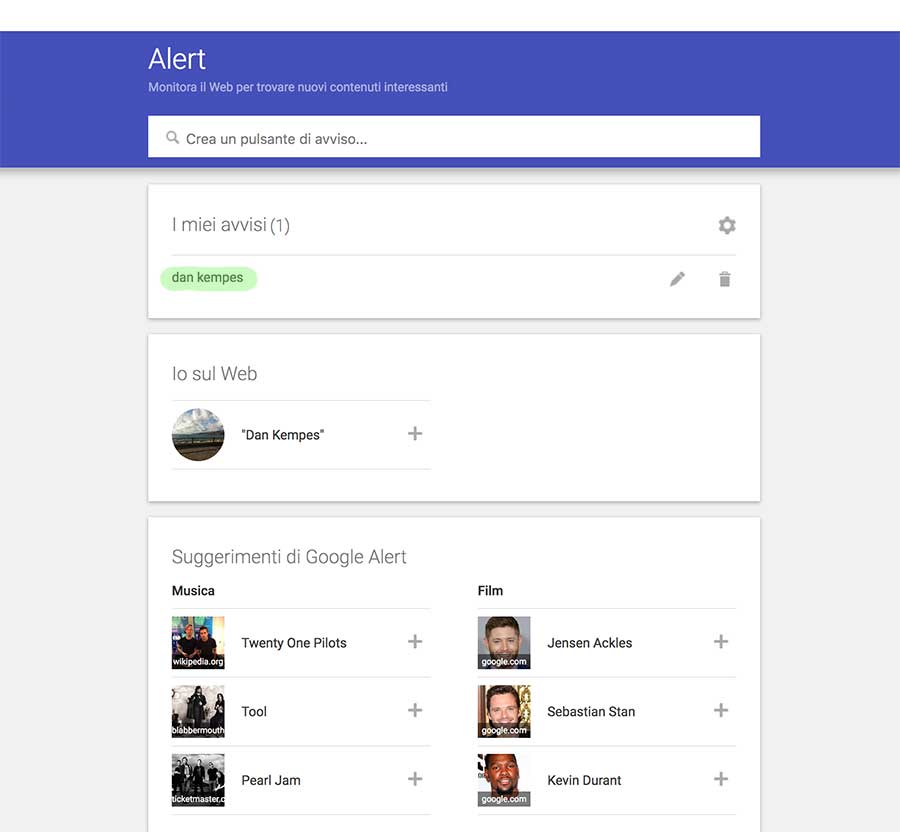900x832 pixels.
Task: Open the Dan Kempes profile thumbnail
Action: pos(198,434)
